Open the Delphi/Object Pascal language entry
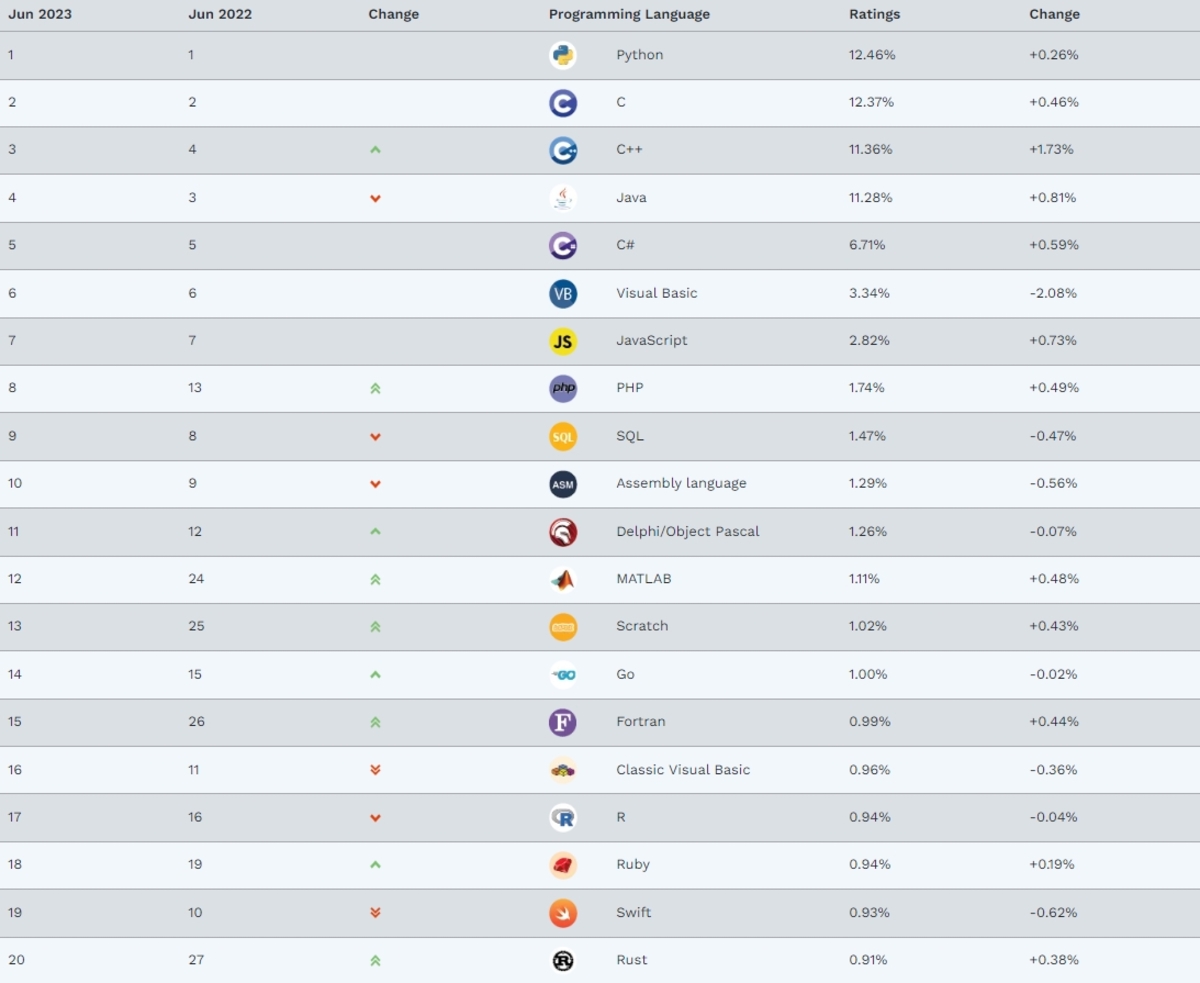The width and height of the screenshot is (1200, 983). [x=688, y=531]
